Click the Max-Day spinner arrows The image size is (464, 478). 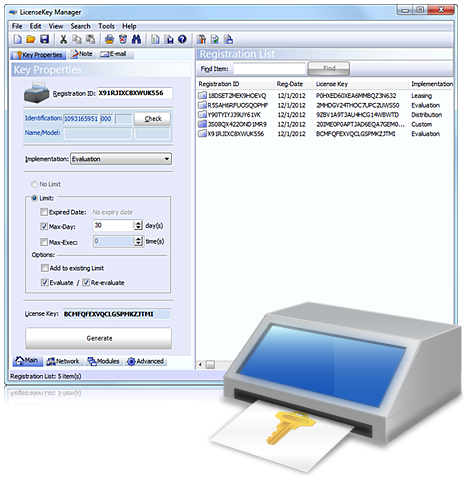click(138, 226)
